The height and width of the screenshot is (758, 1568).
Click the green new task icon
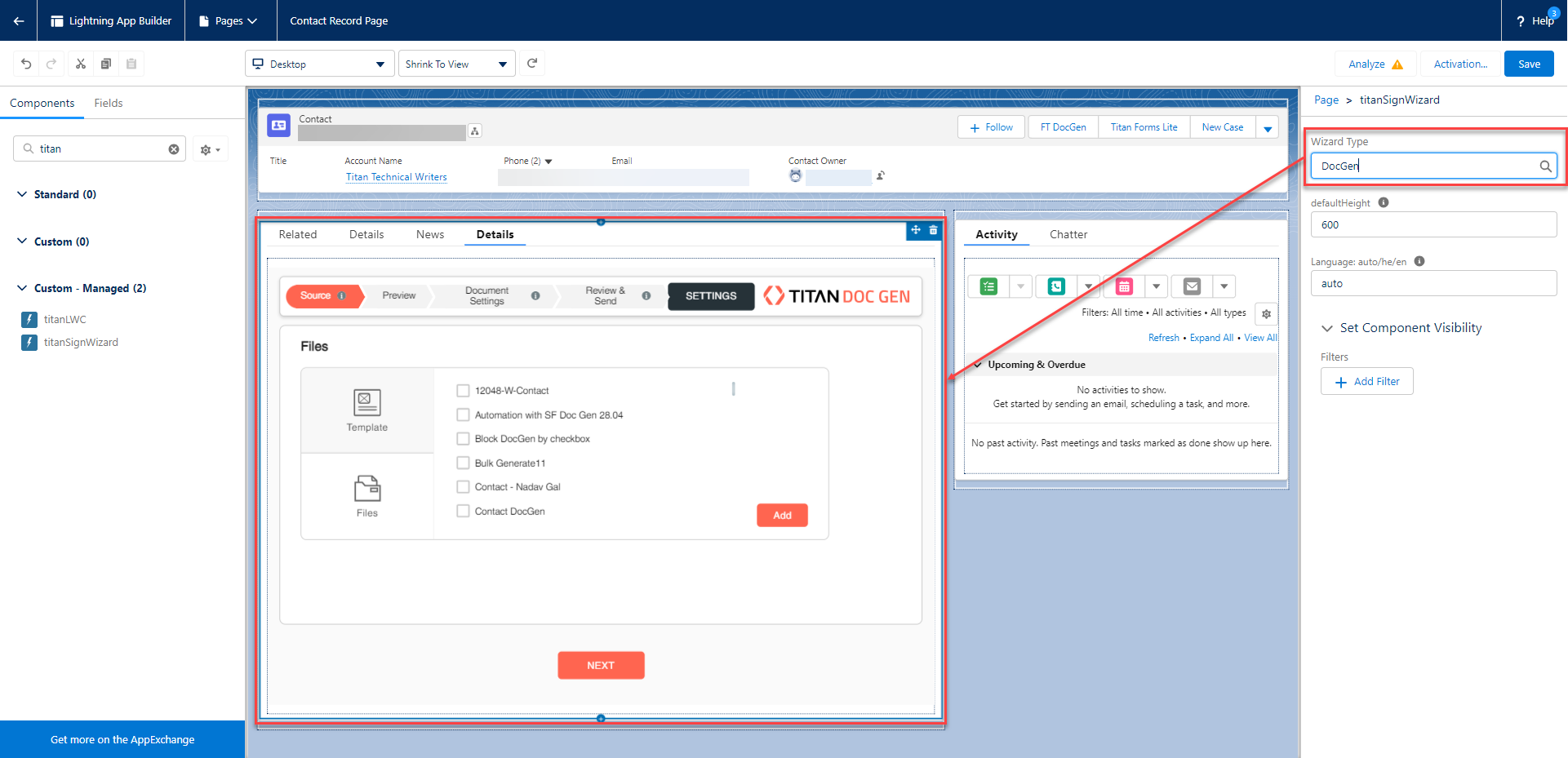988,286
